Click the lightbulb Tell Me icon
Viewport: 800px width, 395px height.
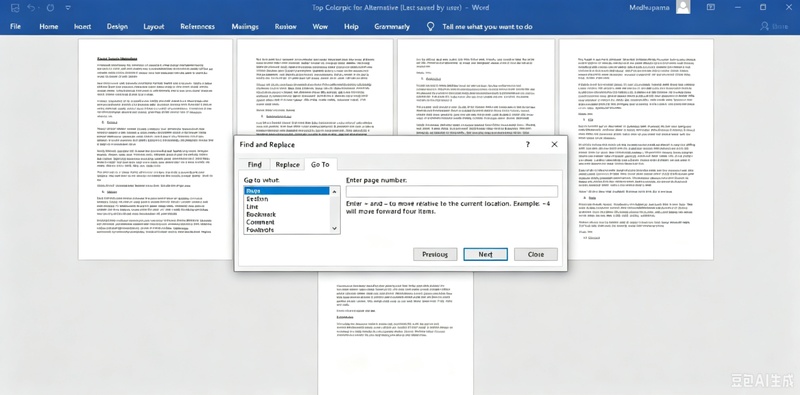click(430, 26)
